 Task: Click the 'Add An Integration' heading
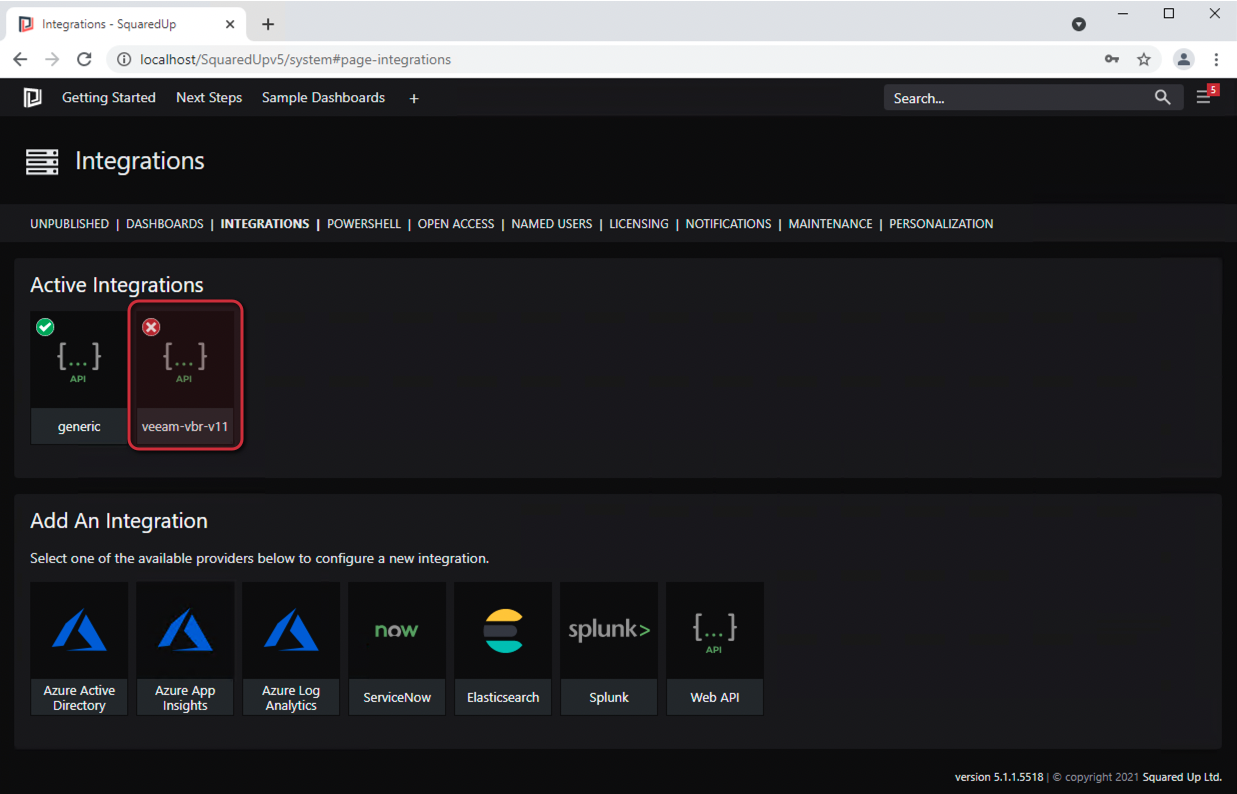119,521
